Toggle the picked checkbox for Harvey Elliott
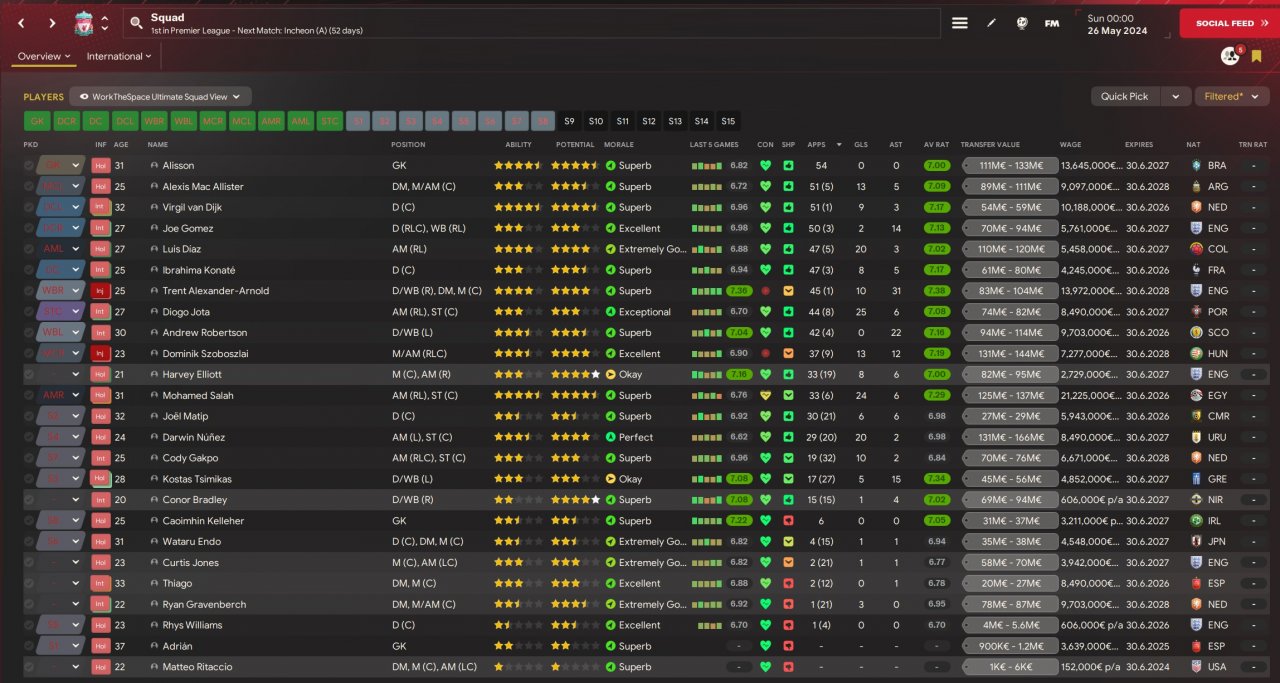 pyautogui.click(x=29, y=375)
